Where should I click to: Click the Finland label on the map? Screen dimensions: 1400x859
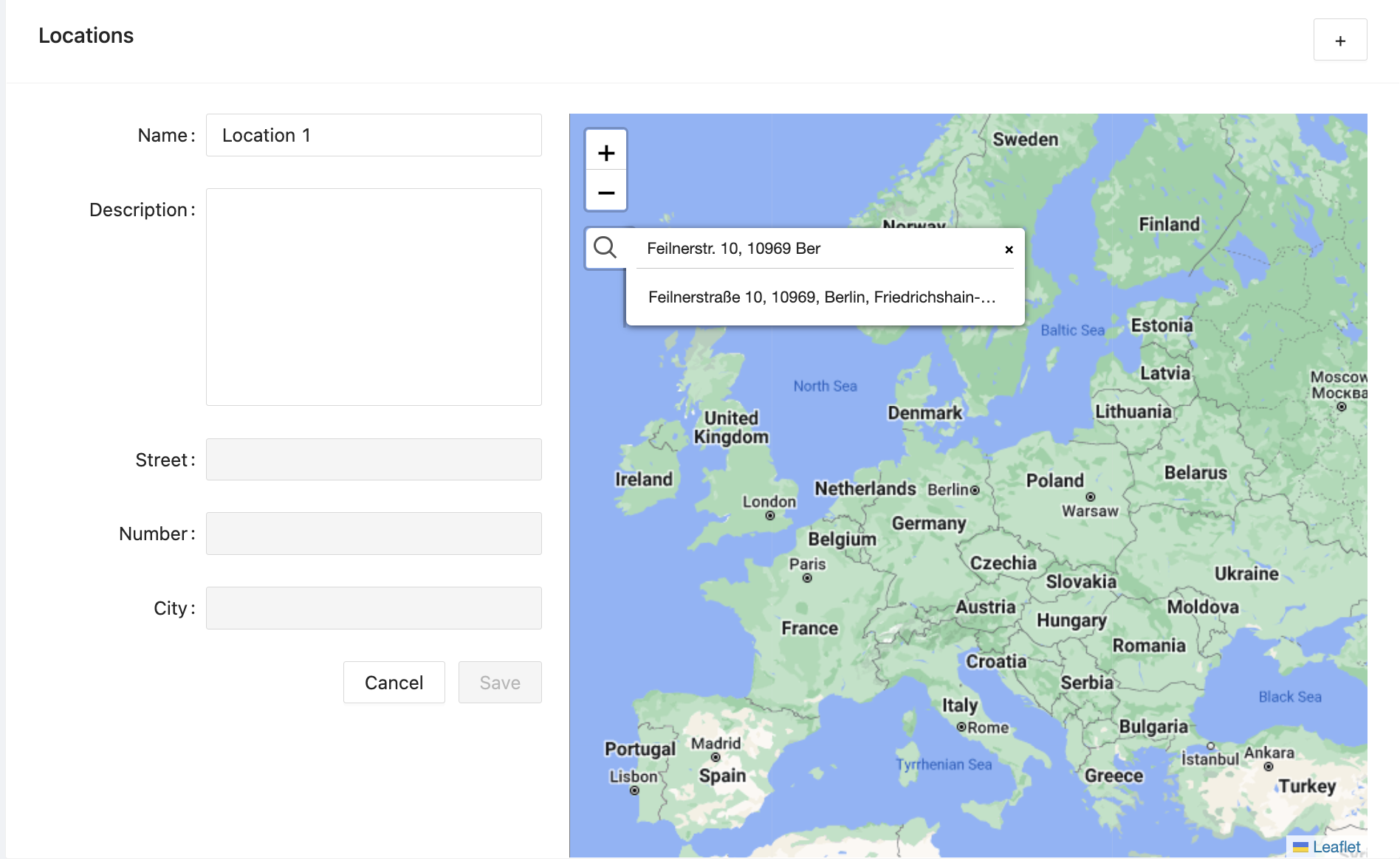click(1169, 224)
